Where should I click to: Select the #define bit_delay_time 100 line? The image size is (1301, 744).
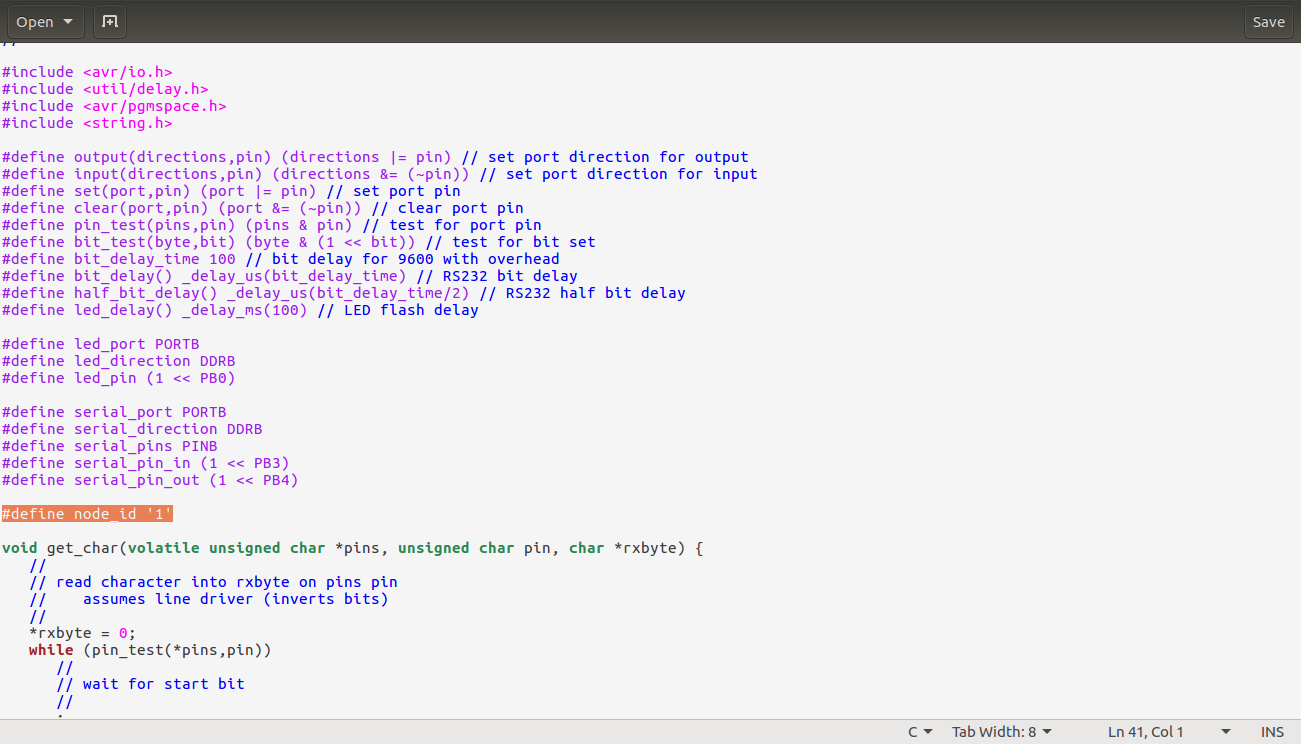(281, 259)
